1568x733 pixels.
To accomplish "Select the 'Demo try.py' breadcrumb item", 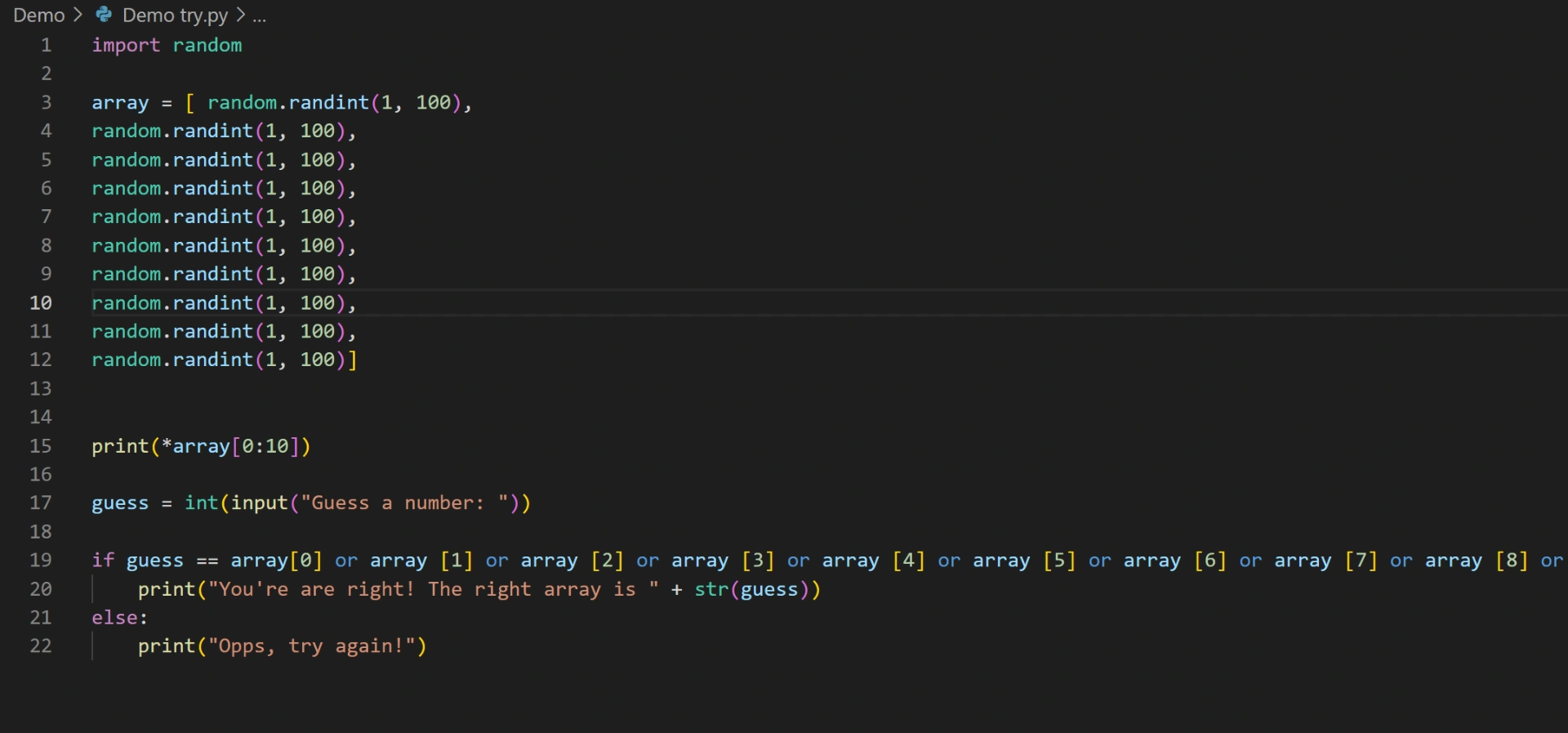I will click(175, 16).
